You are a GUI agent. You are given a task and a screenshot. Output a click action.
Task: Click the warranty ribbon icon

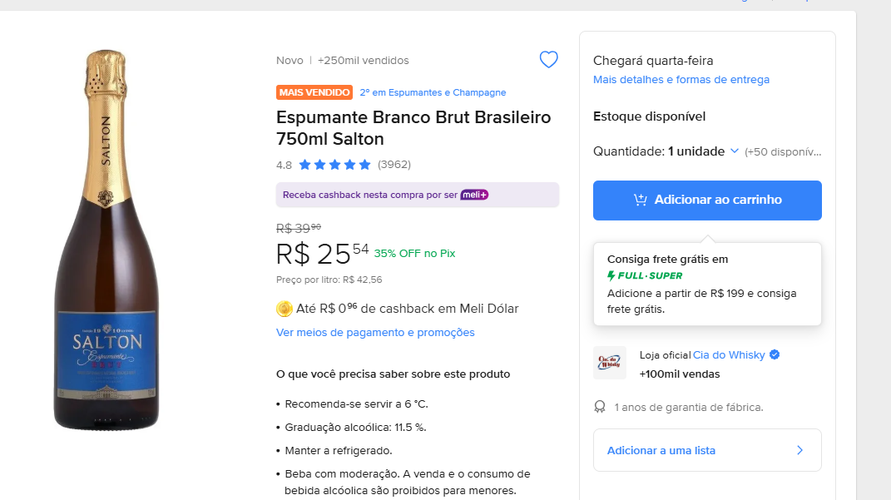tap(600, 407)
